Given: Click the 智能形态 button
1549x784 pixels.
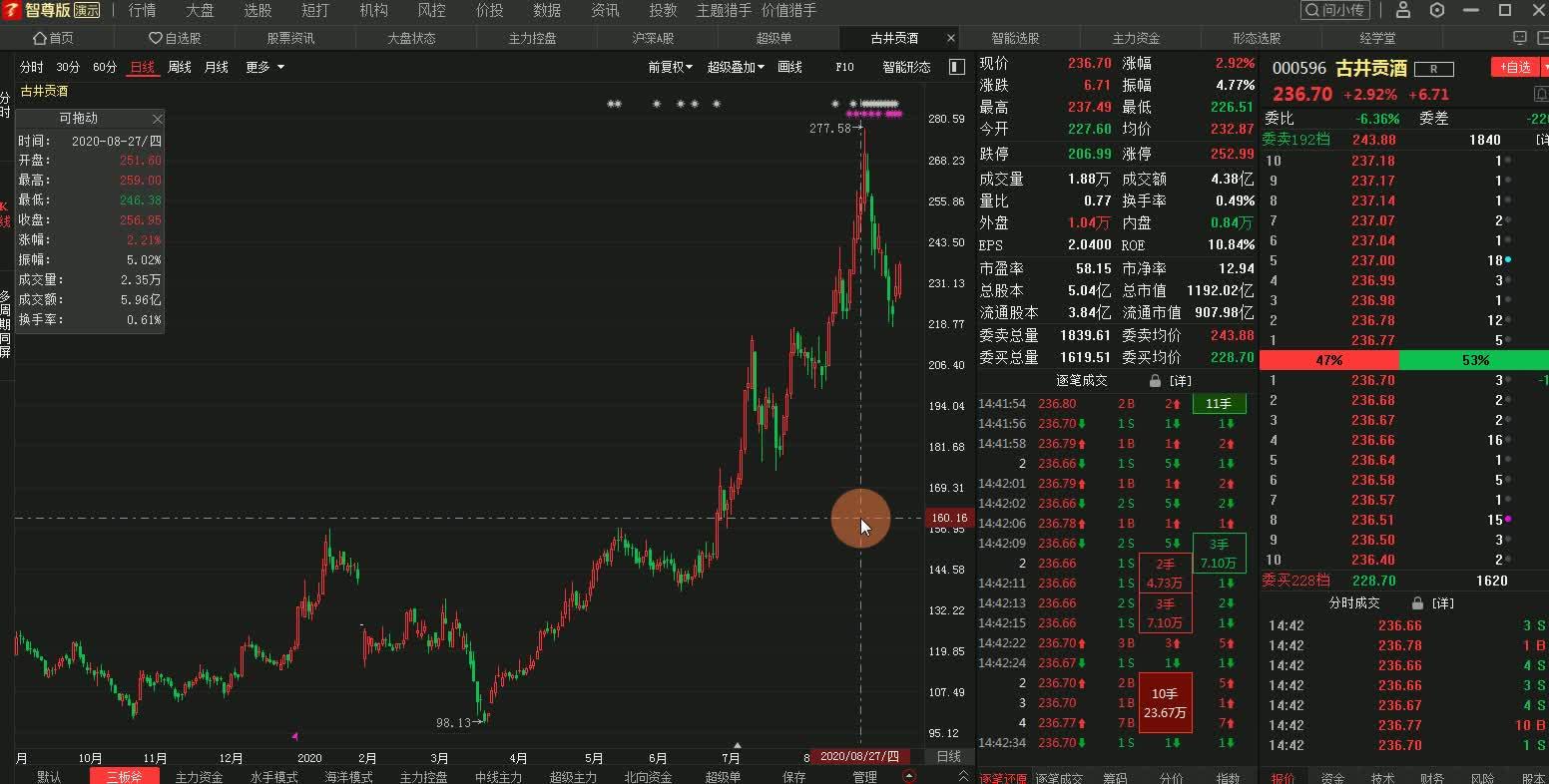Looking at the screenshot, I should click(x=906, y=67).
